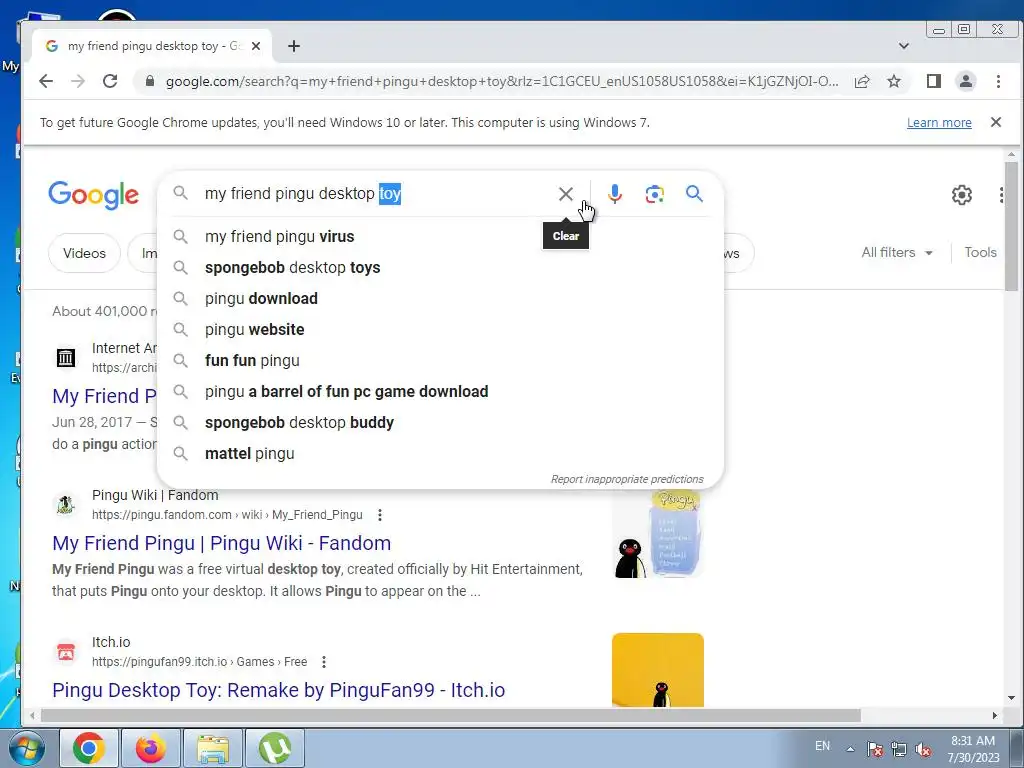This screenshot has height=768, width=1024.
Task: Click Report inappropriate predictions
Action: tap(627, 479)
